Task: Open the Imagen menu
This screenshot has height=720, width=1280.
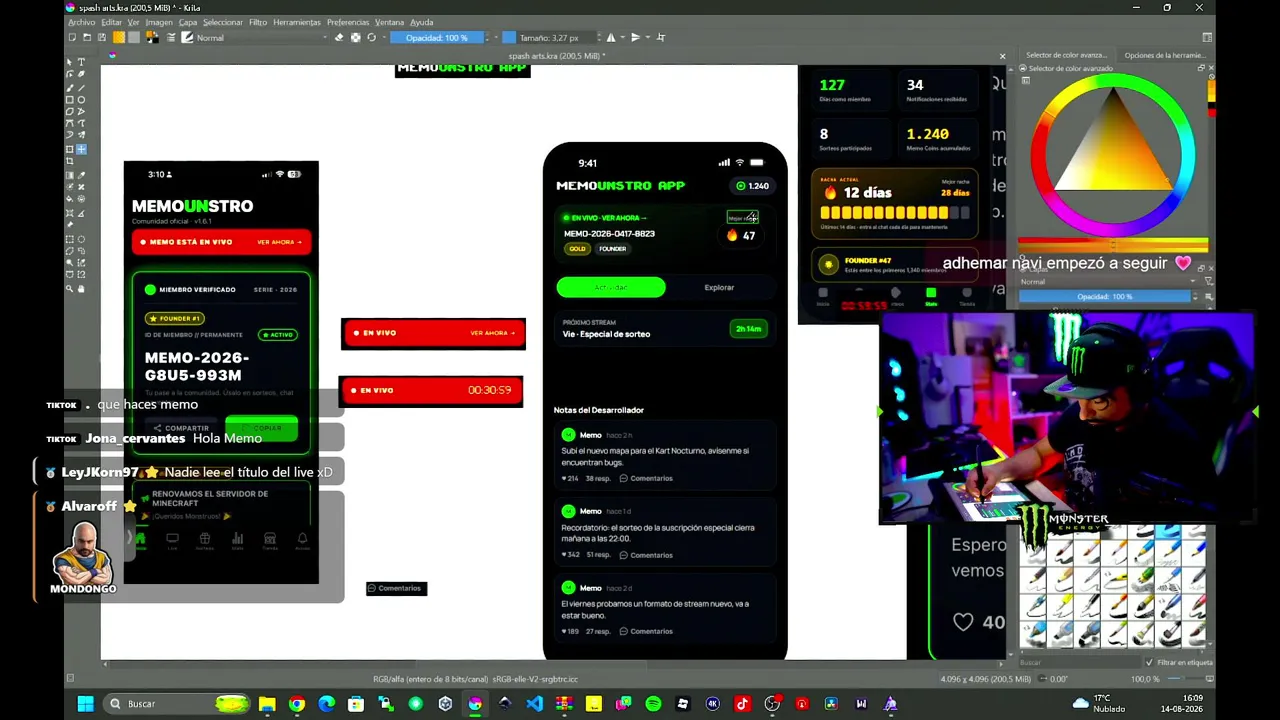Action: [159, 22]
